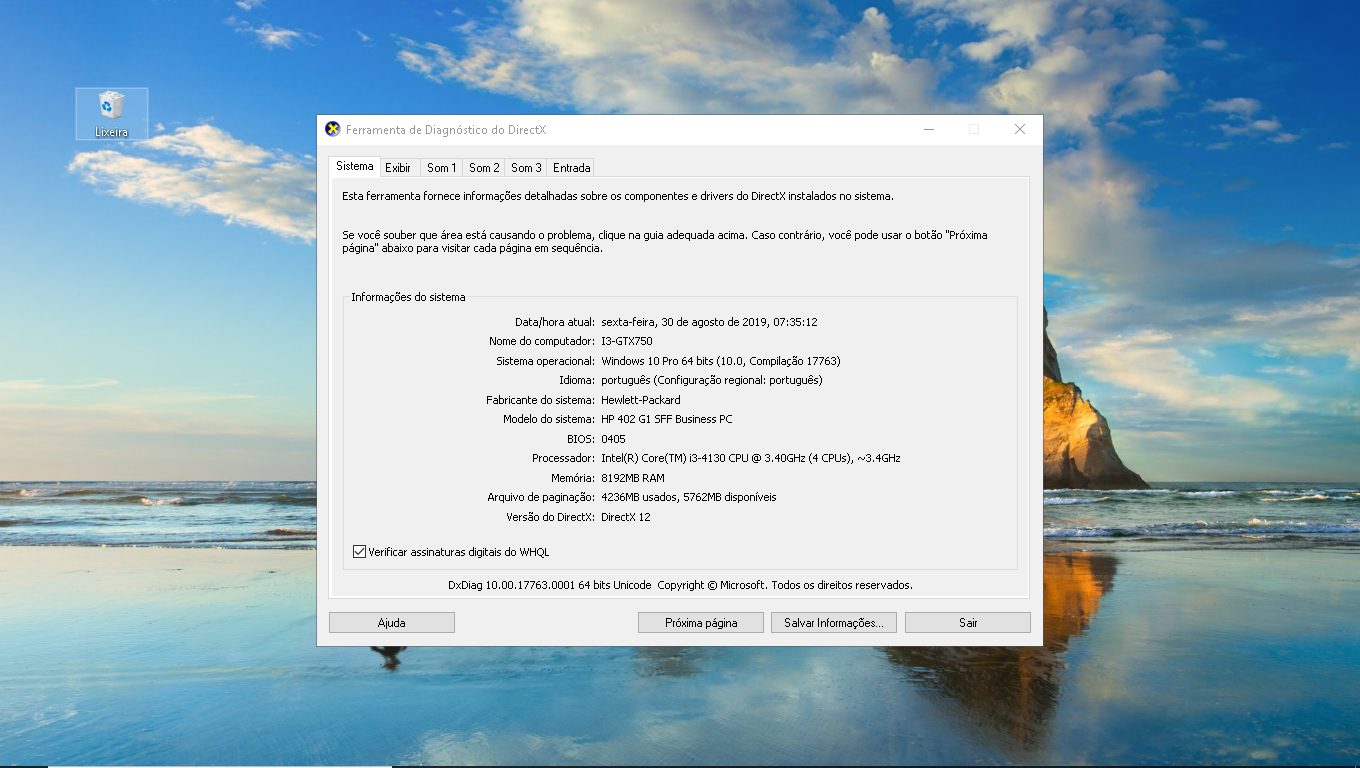Close the DirectX diagnostic window

[1020, 129]
